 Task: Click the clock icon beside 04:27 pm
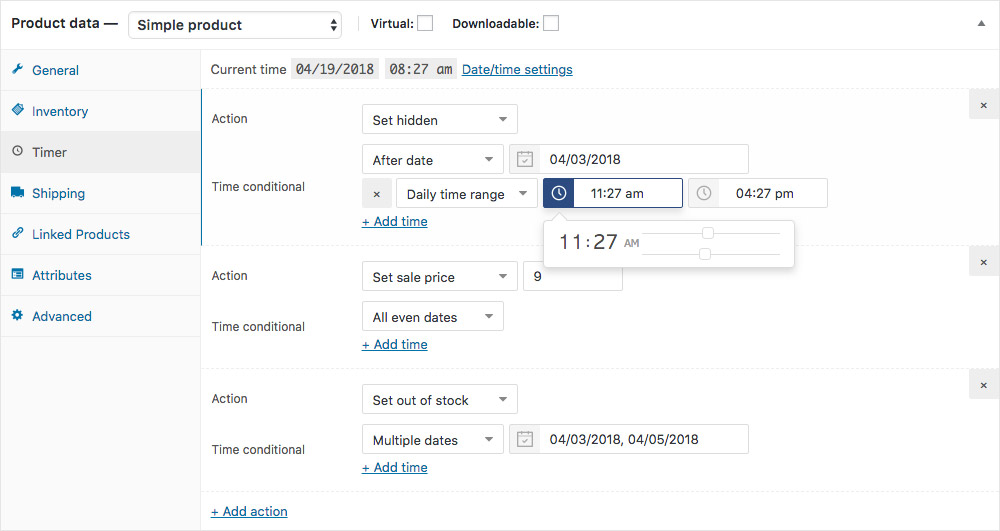point(704,193)
